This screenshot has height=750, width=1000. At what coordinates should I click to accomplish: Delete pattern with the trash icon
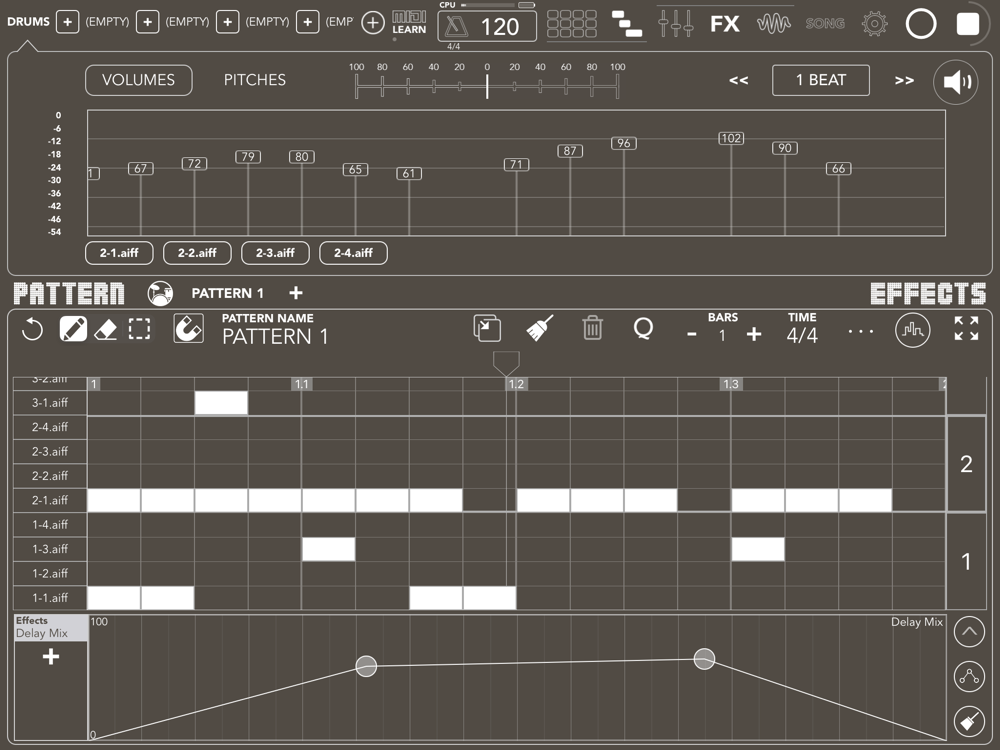click(x=592, y=328)
